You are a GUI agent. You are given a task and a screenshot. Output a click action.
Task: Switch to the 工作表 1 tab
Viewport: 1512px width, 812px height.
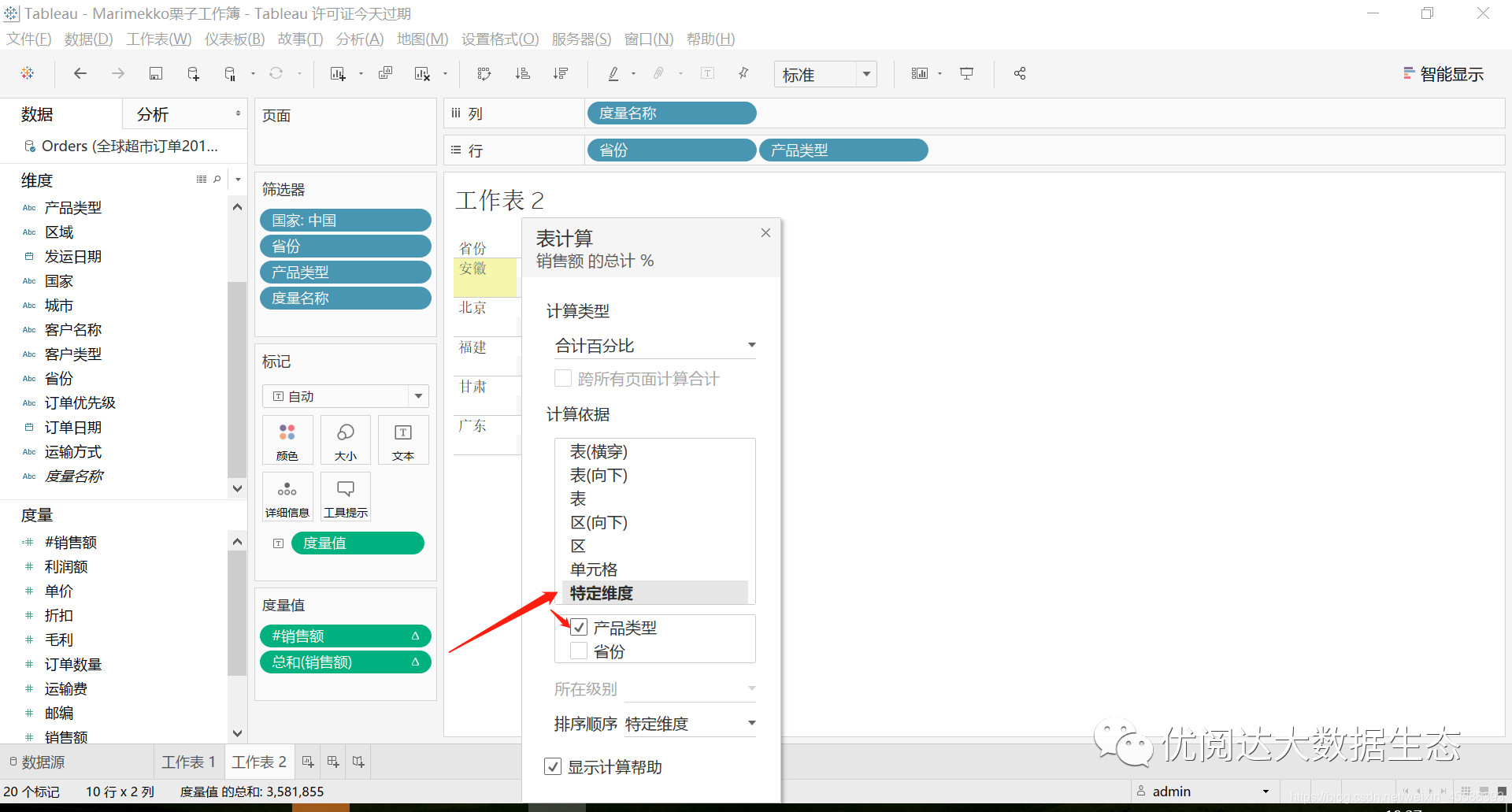pos(188,762)
